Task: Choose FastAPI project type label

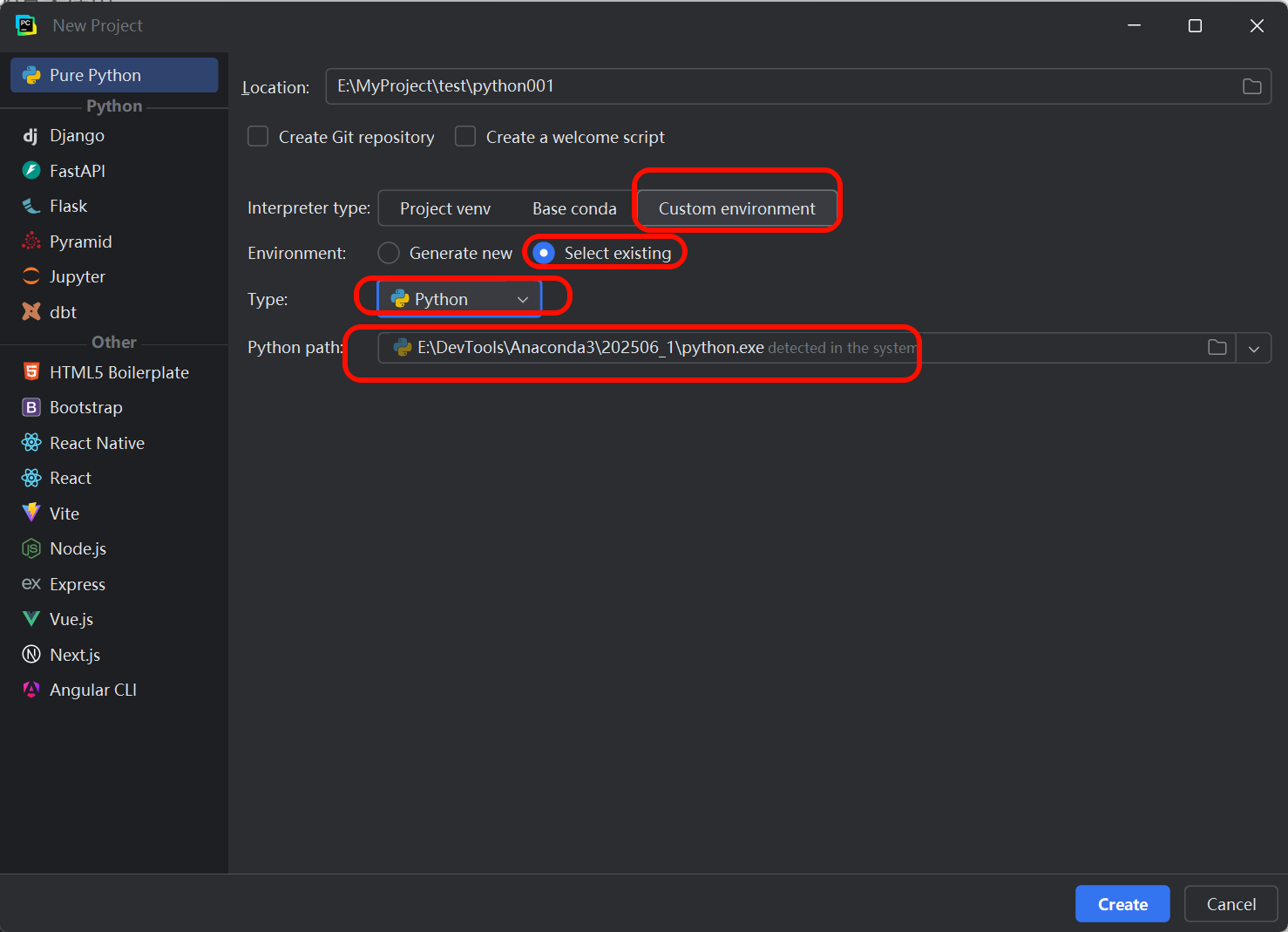Action: click(x=78, y=171)
